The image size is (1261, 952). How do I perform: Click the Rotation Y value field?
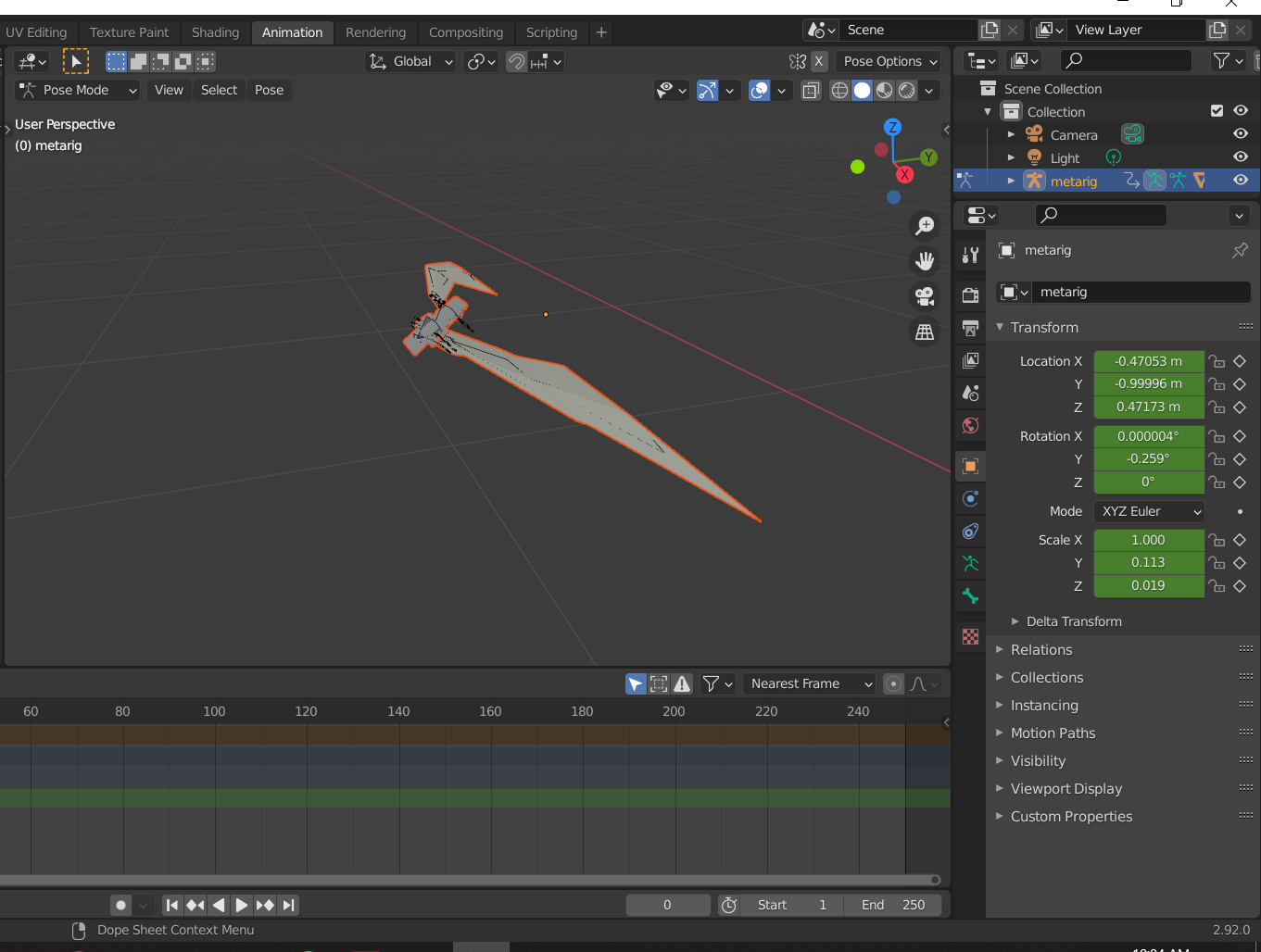click(1149, 458)
